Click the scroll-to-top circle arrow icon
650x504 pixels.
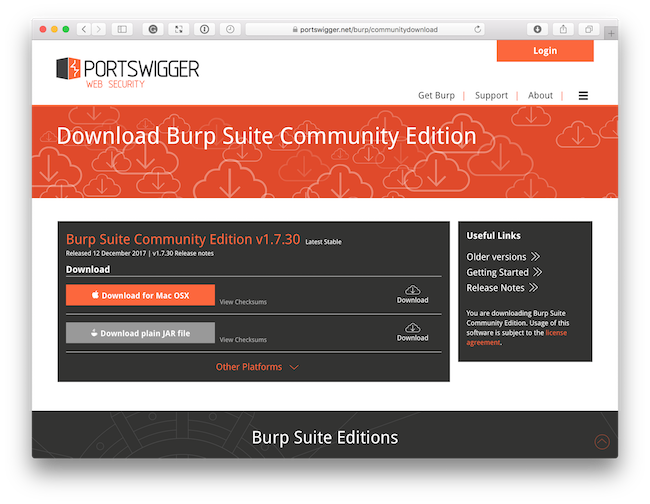pos(602,441)
